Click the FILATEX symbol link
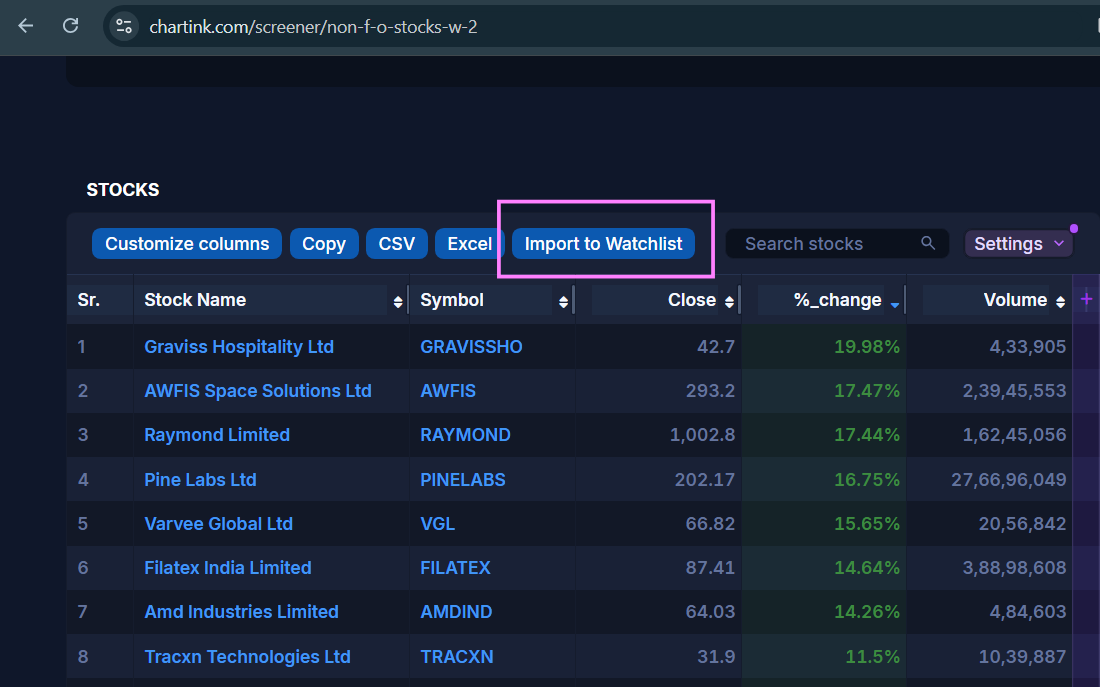The height and width of the screenshot is (687, 1100). [x=455, y=568]
